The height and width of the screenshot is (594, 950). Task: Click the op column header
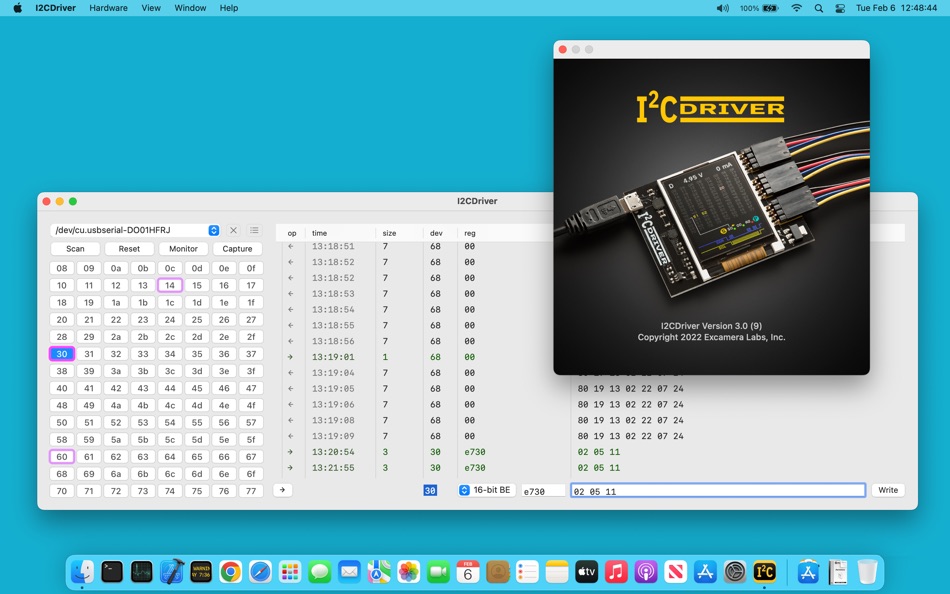pos(291,233)
